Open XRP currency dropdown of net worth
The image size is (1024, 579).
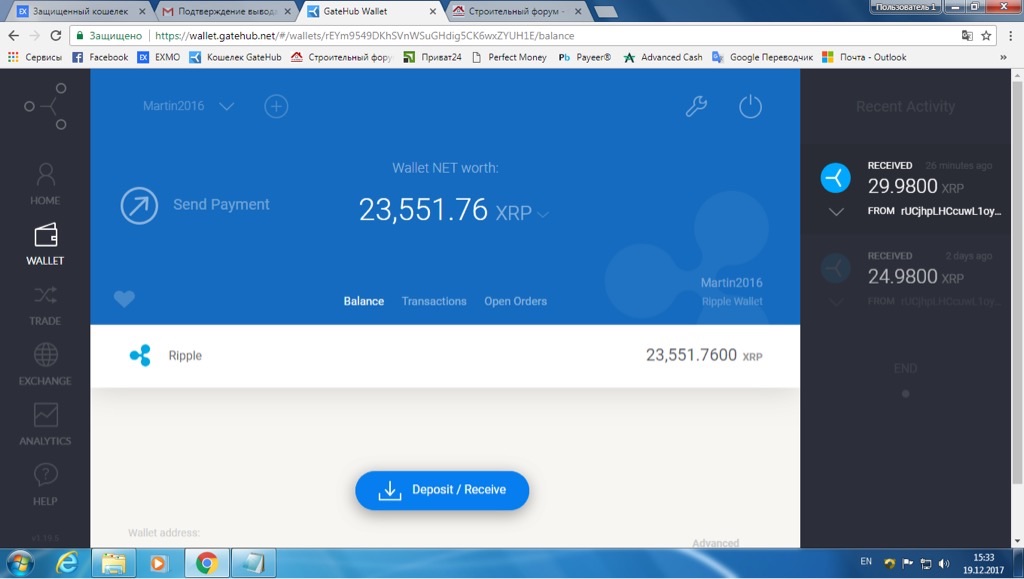click(543, 214)
